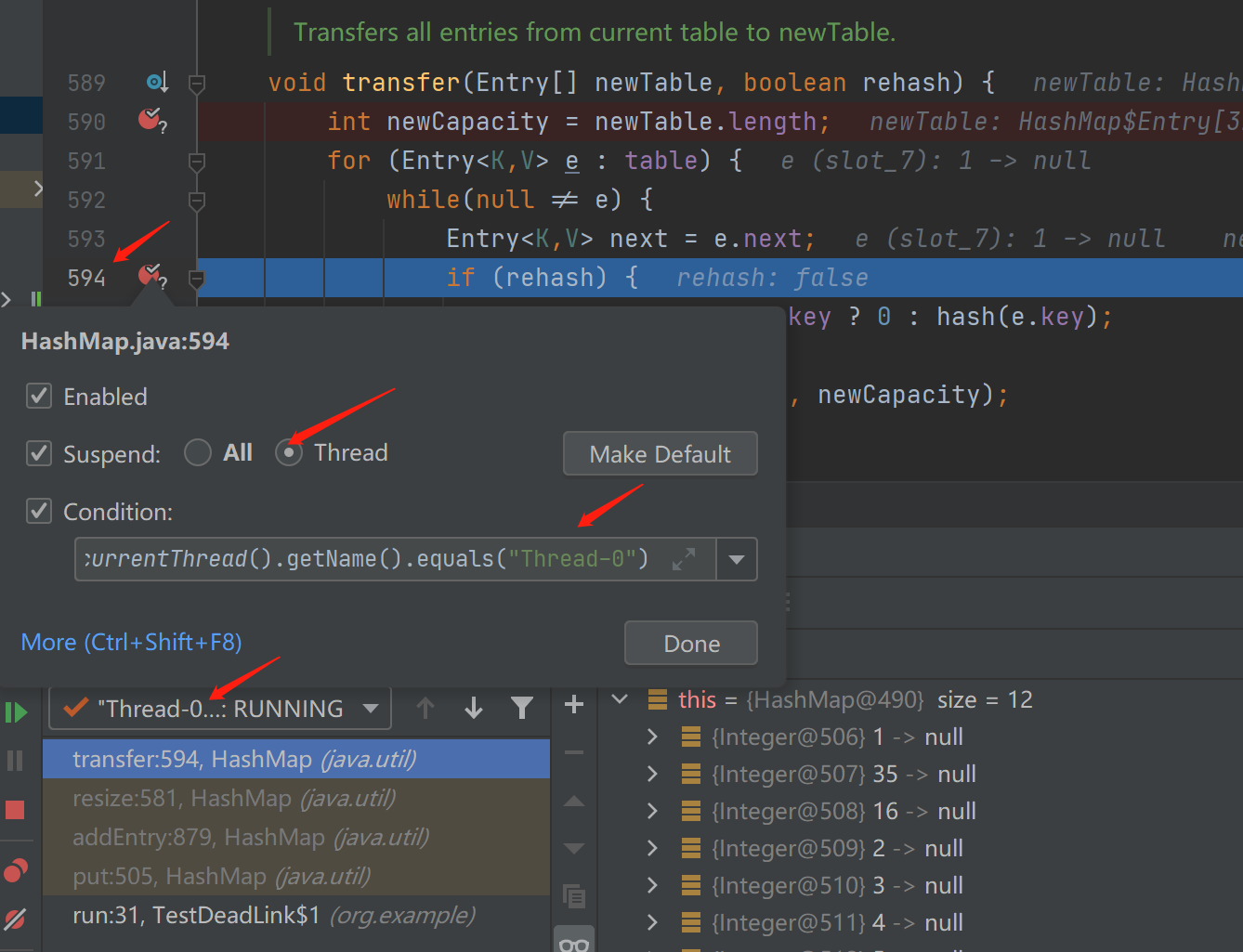1243x952 pixels.
Task: Click inside the breakpoint condition text field
Action: 372,559
